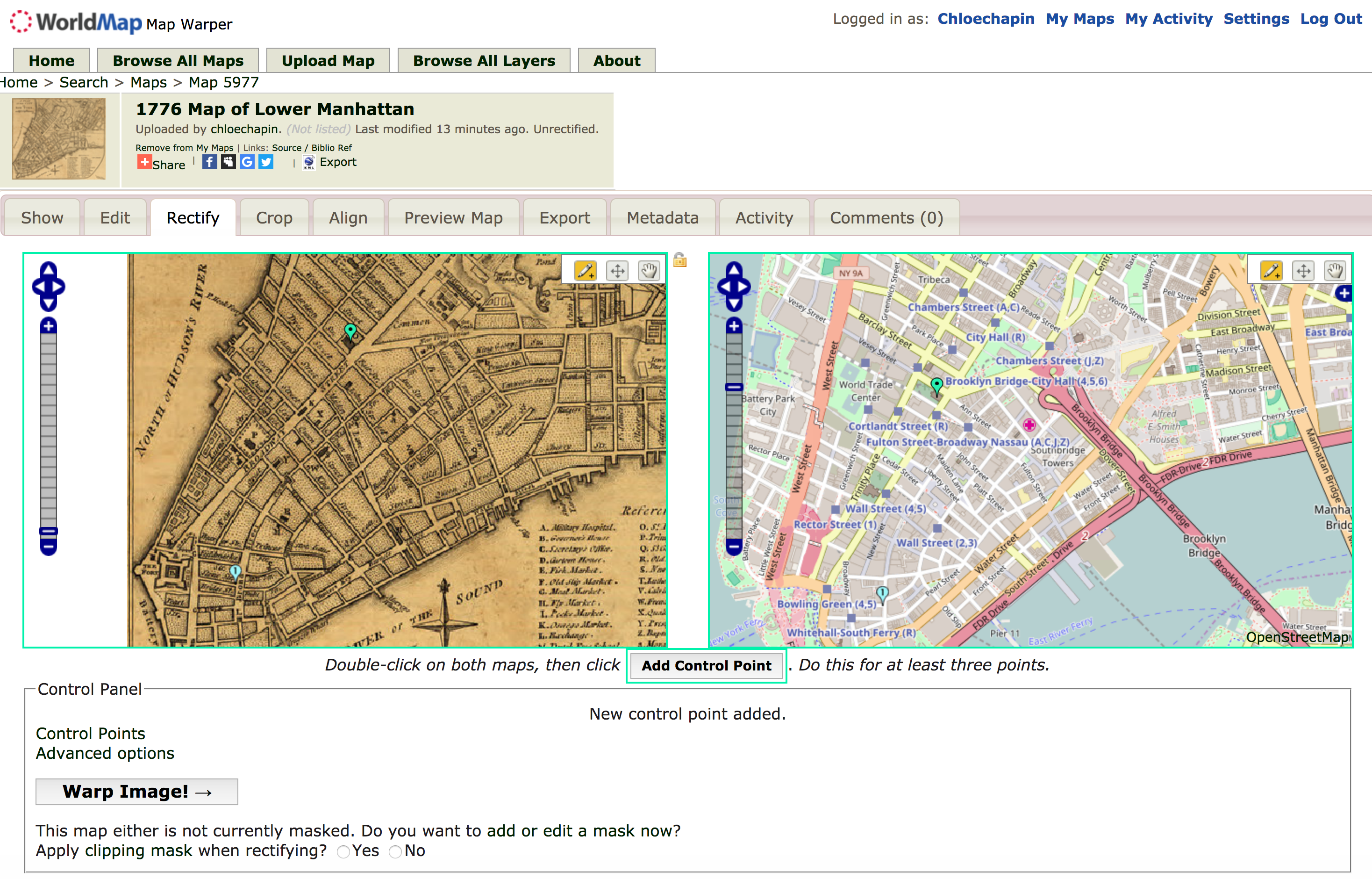Expand the Control Points section

pyautogui.click(x=90, y=734)
